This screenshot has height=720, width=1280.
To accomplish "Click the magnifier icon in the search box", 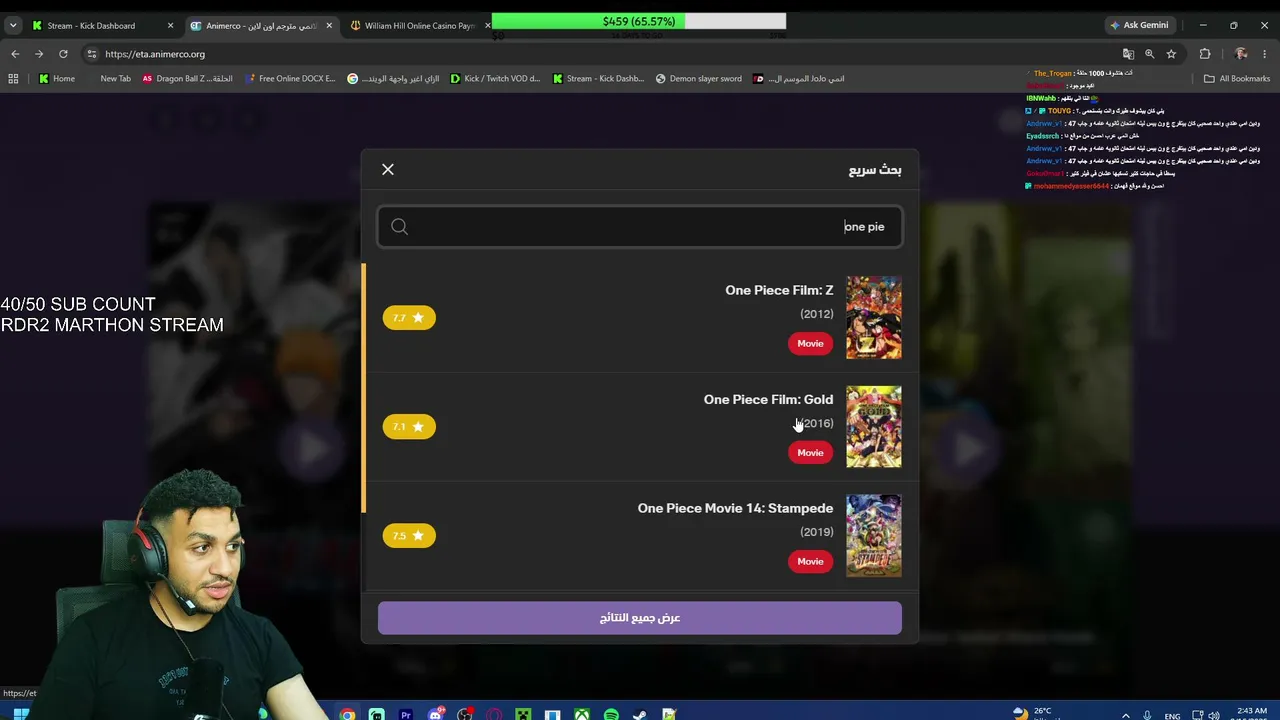I will (x=399, y=227).
